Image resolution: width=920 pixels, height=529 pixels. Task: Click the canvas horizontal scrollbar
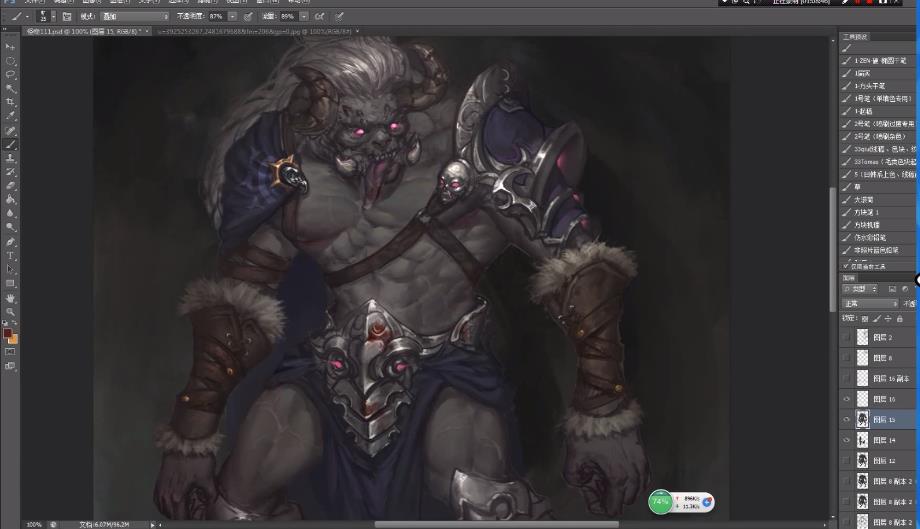point(496,524)
